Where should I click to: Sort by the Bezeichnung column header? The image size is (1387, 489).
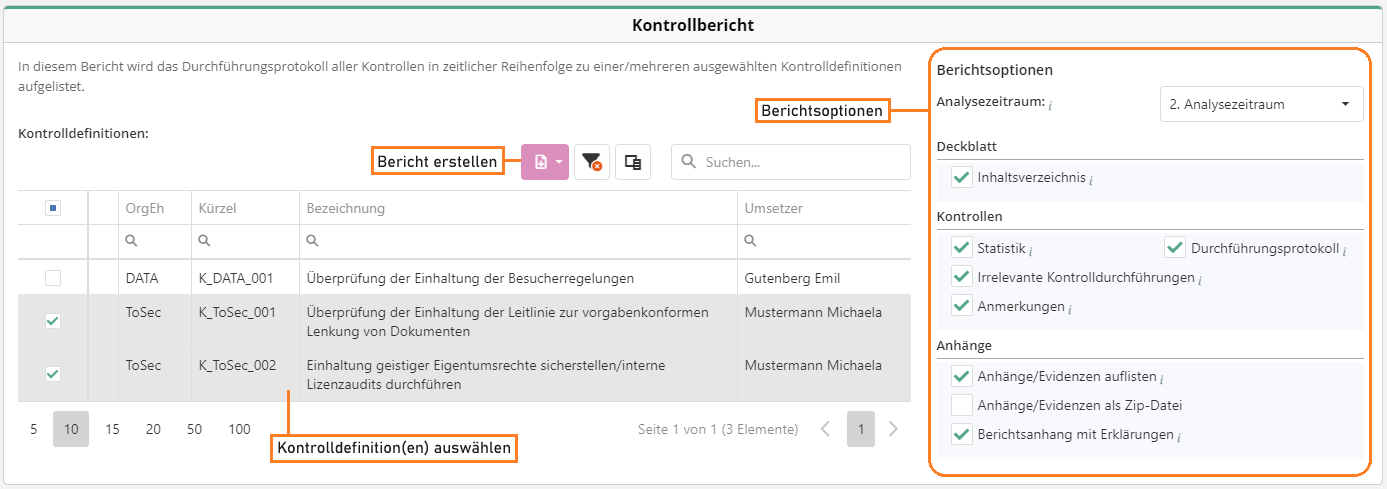click(345, 208)
